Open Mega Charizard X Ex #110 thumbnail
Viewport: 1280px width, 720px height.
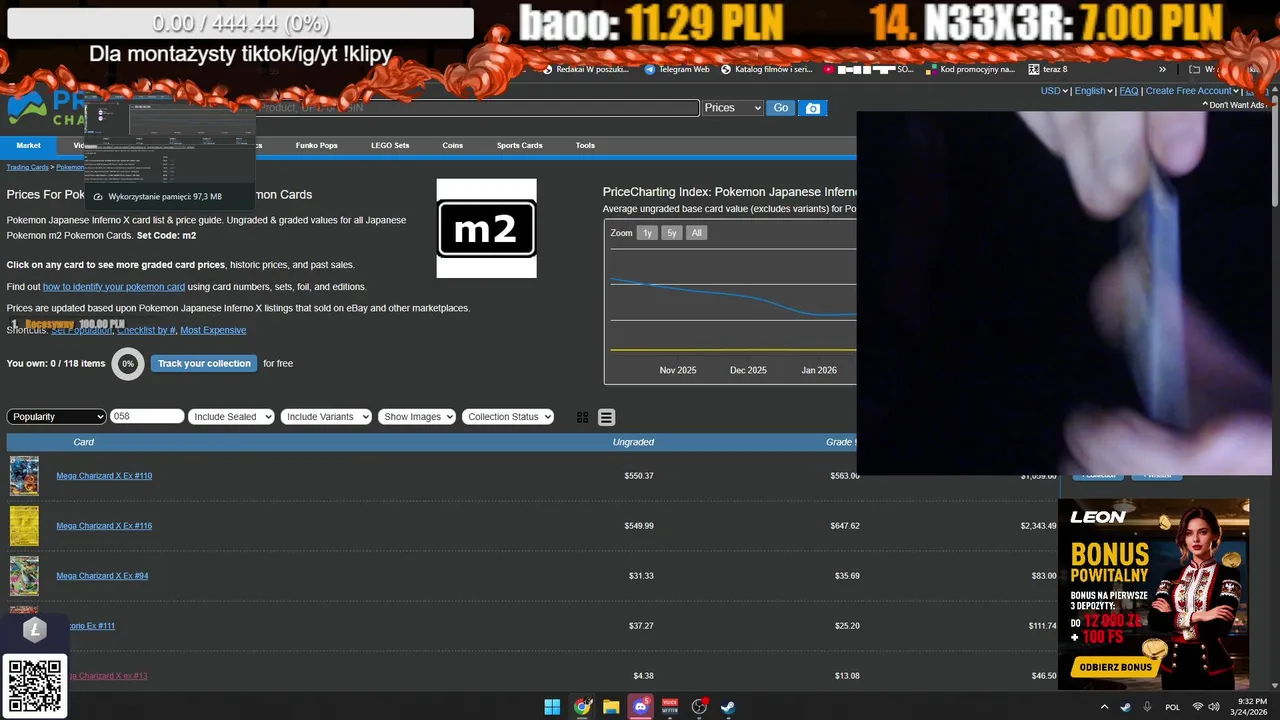pyautogui.click(x=24, y=476)
